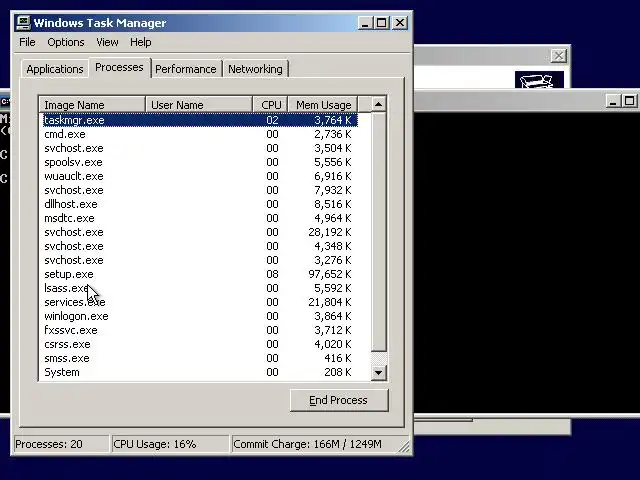Open the Options menu
The image size is (640, 480).
(x=66, y=42)
